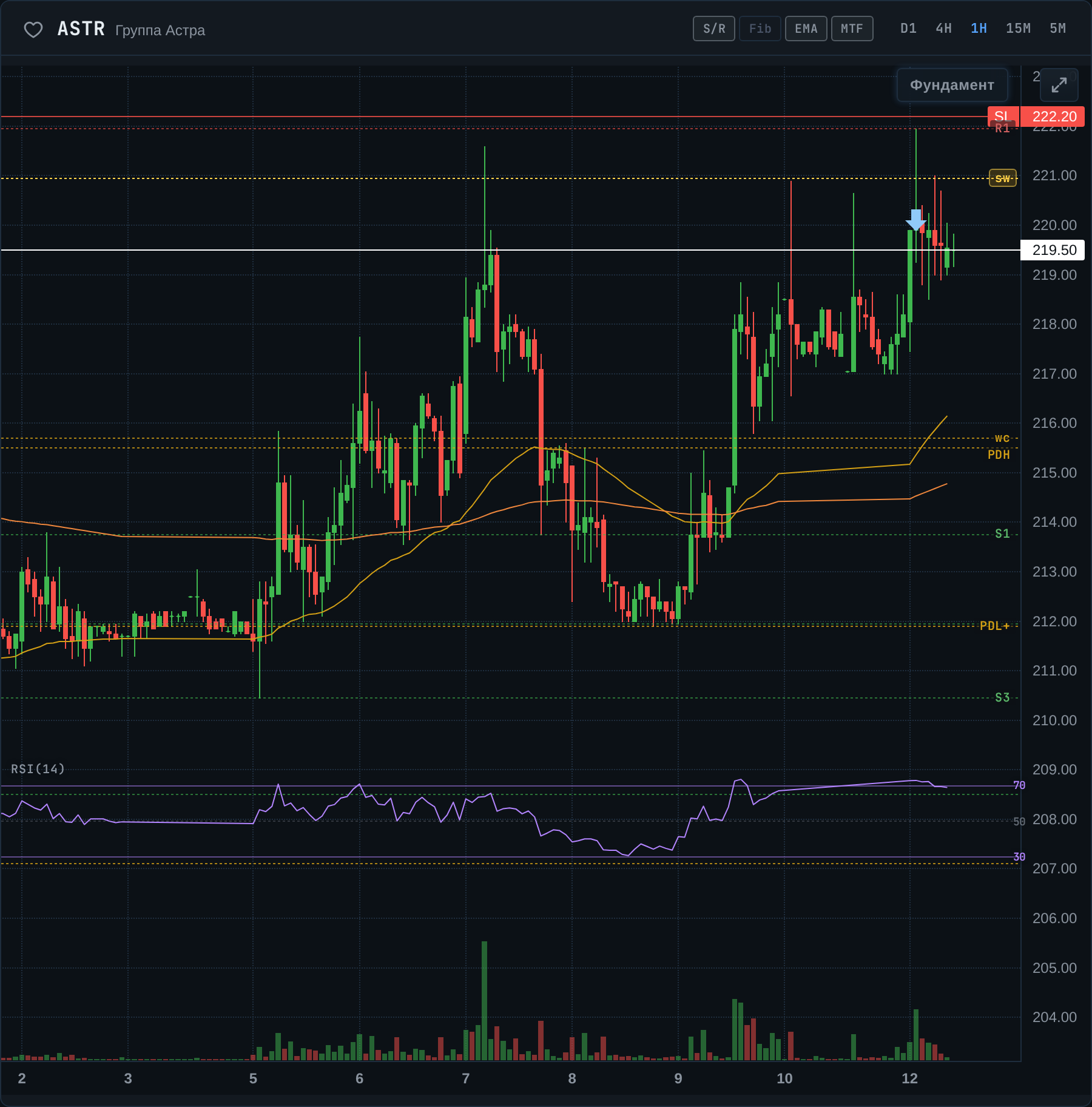Screen dimensions: 1092x1107
Task: Click the PDH level label
Action: pos(999,455)
